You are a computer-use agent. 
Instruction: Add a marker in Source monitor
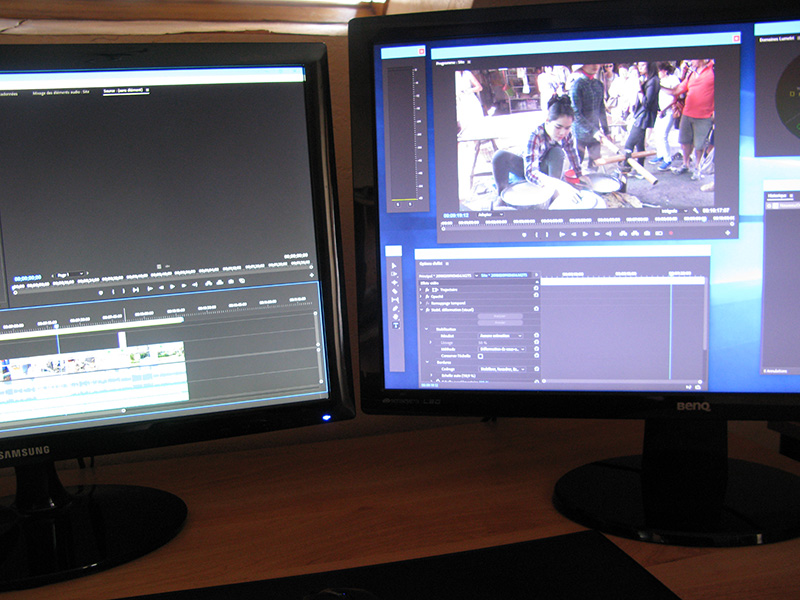click(x=101, y=292)
